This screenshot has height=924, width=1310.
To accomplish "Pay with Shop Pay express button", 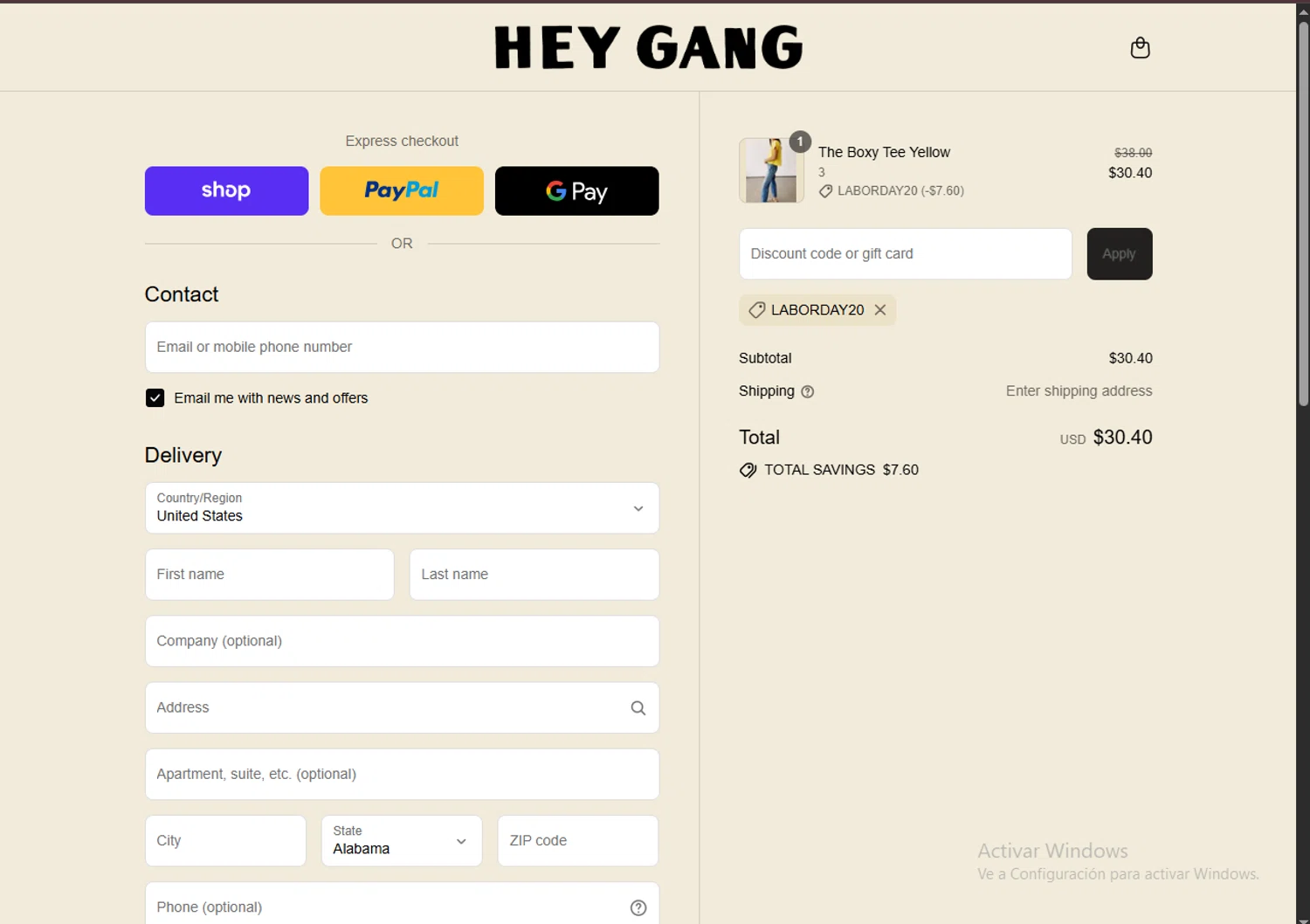I will pyautogui.click(x=226, y=190).
